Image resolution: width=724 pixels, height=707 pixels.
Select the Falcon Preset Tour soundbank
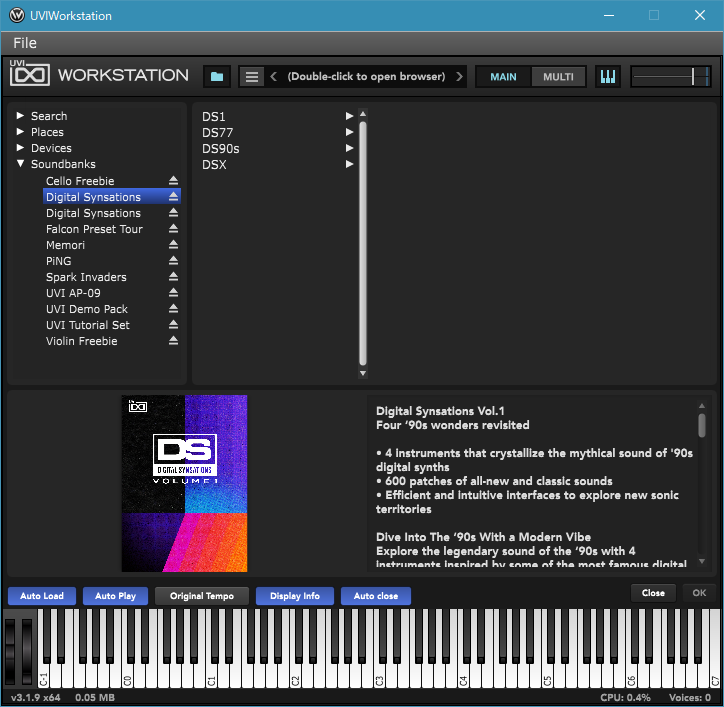click(94, 229)
